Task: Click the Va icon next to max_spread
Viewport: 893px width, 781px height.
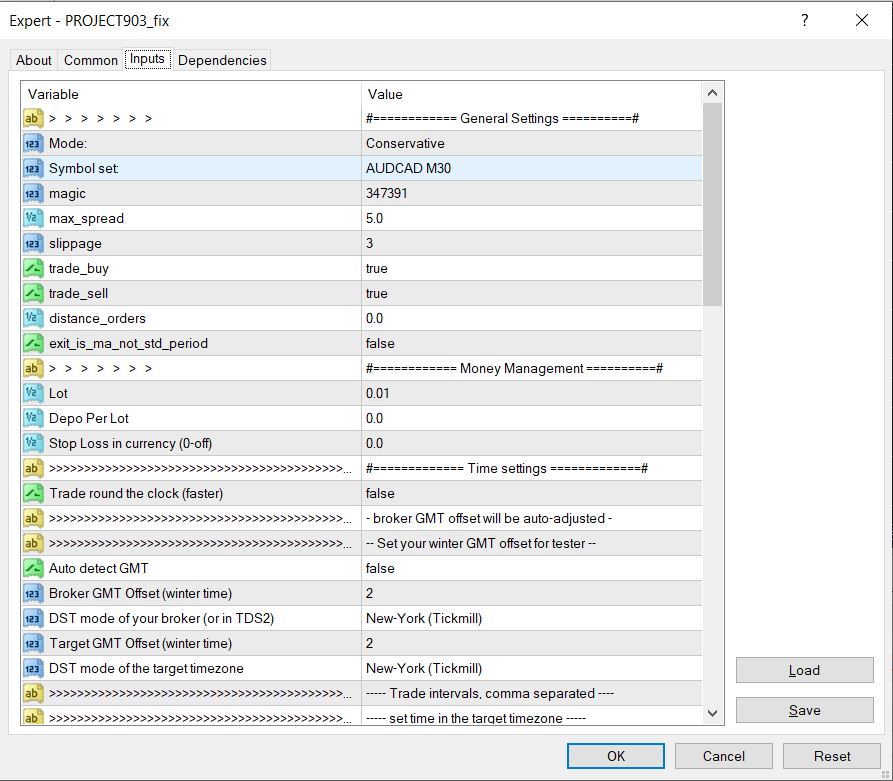Action: 34,218
